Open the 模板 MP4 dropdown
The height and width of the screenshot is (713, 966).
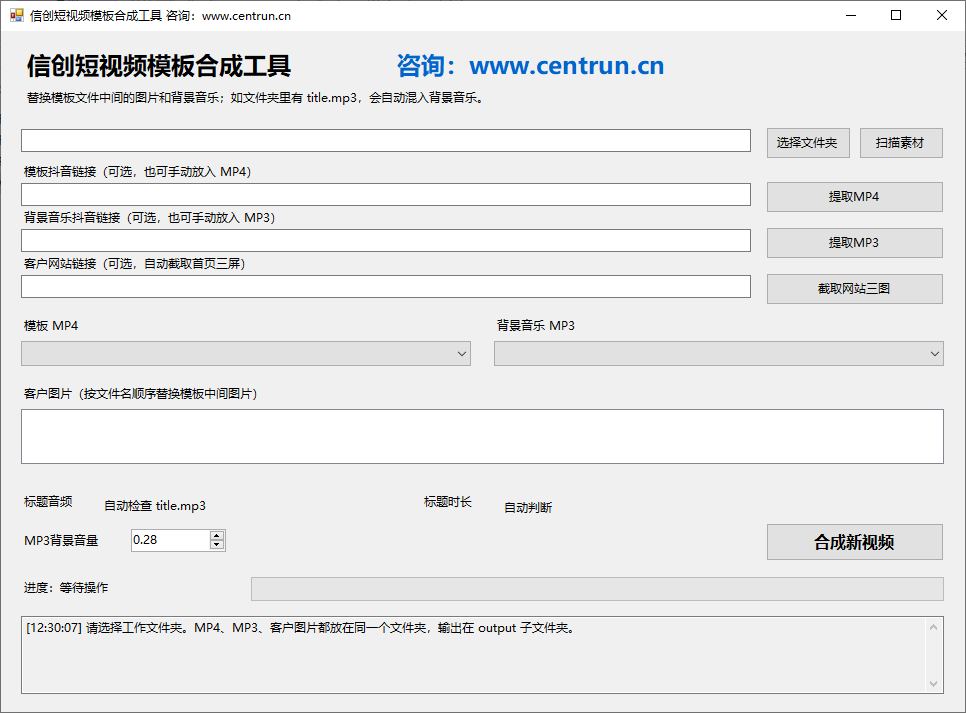click(246, 354)
